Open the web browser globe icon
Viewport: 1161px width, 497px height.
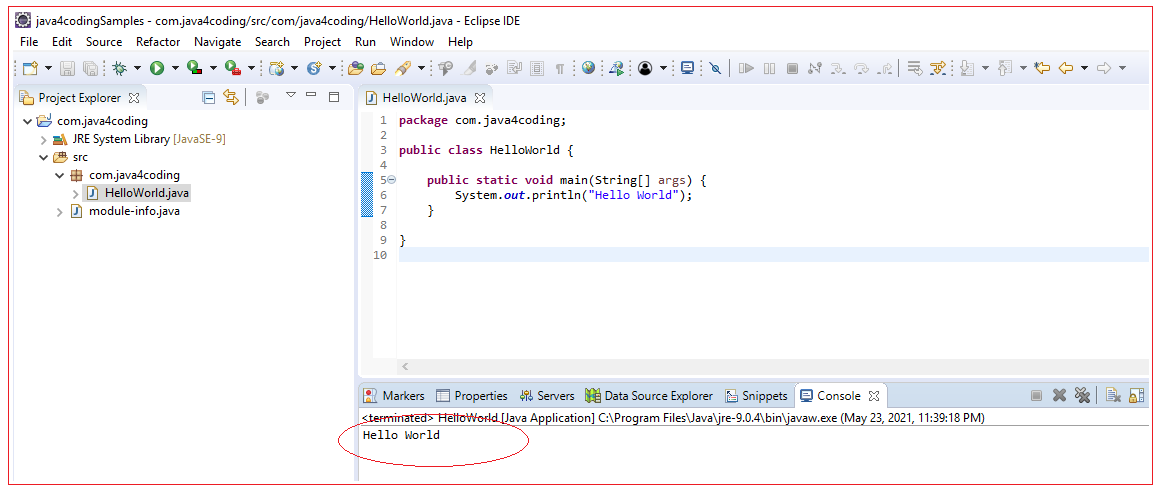pyautogui.click(x=589, y=68)
